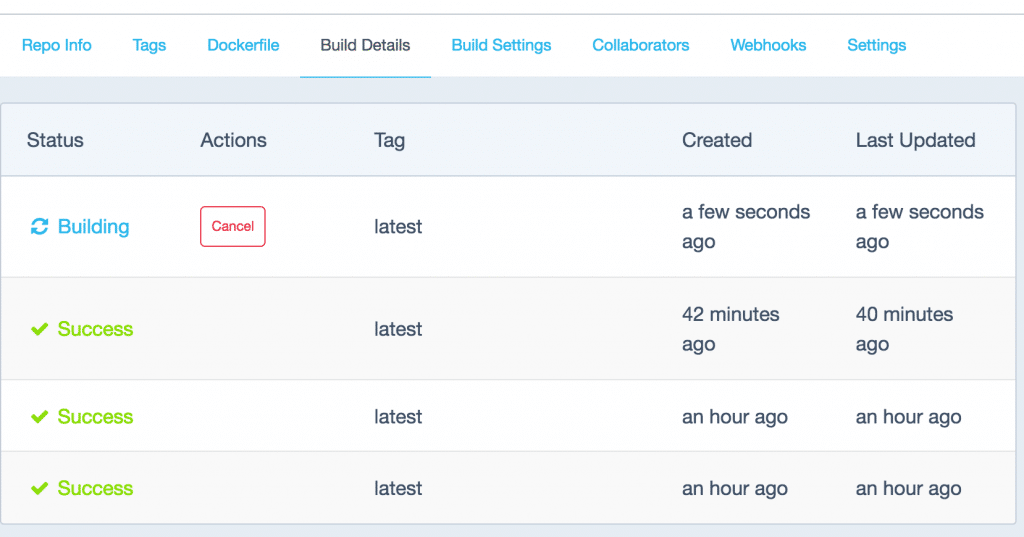Open the Dockerfile tab
The height and width of the screenshot is (537, 1024).
(x=243, y=45)
